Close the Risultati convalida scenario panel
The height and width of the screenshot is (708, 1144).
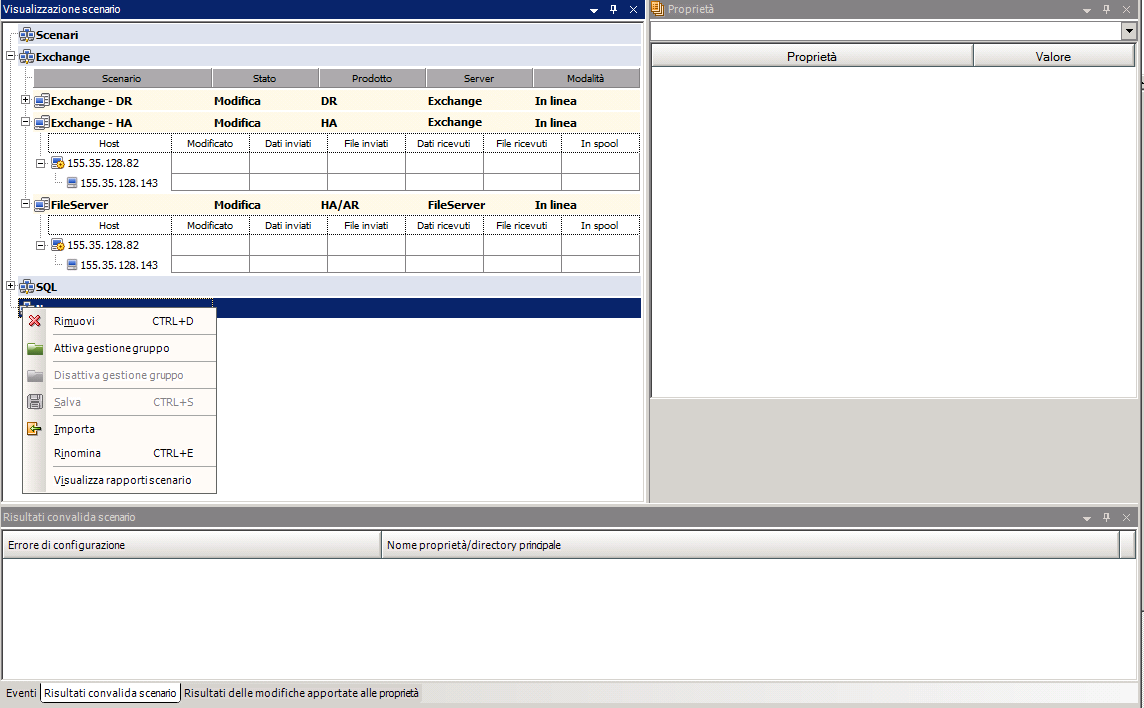tap(1126, 517)
